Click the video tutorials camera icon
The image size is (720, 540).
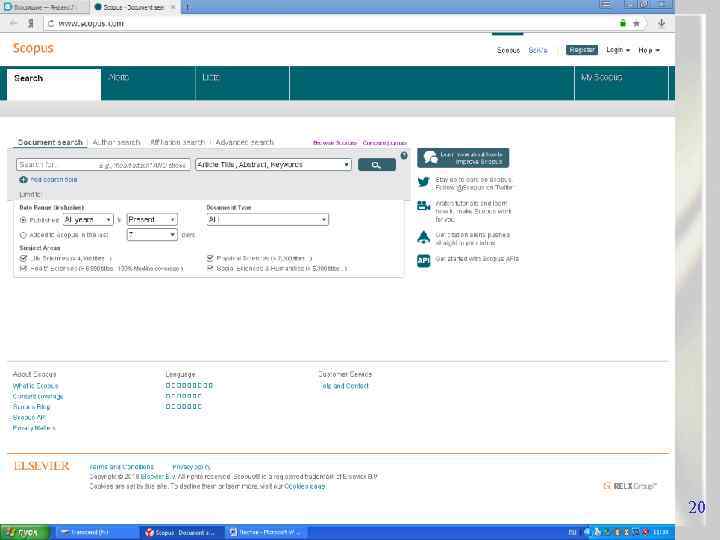click(423, 206)
